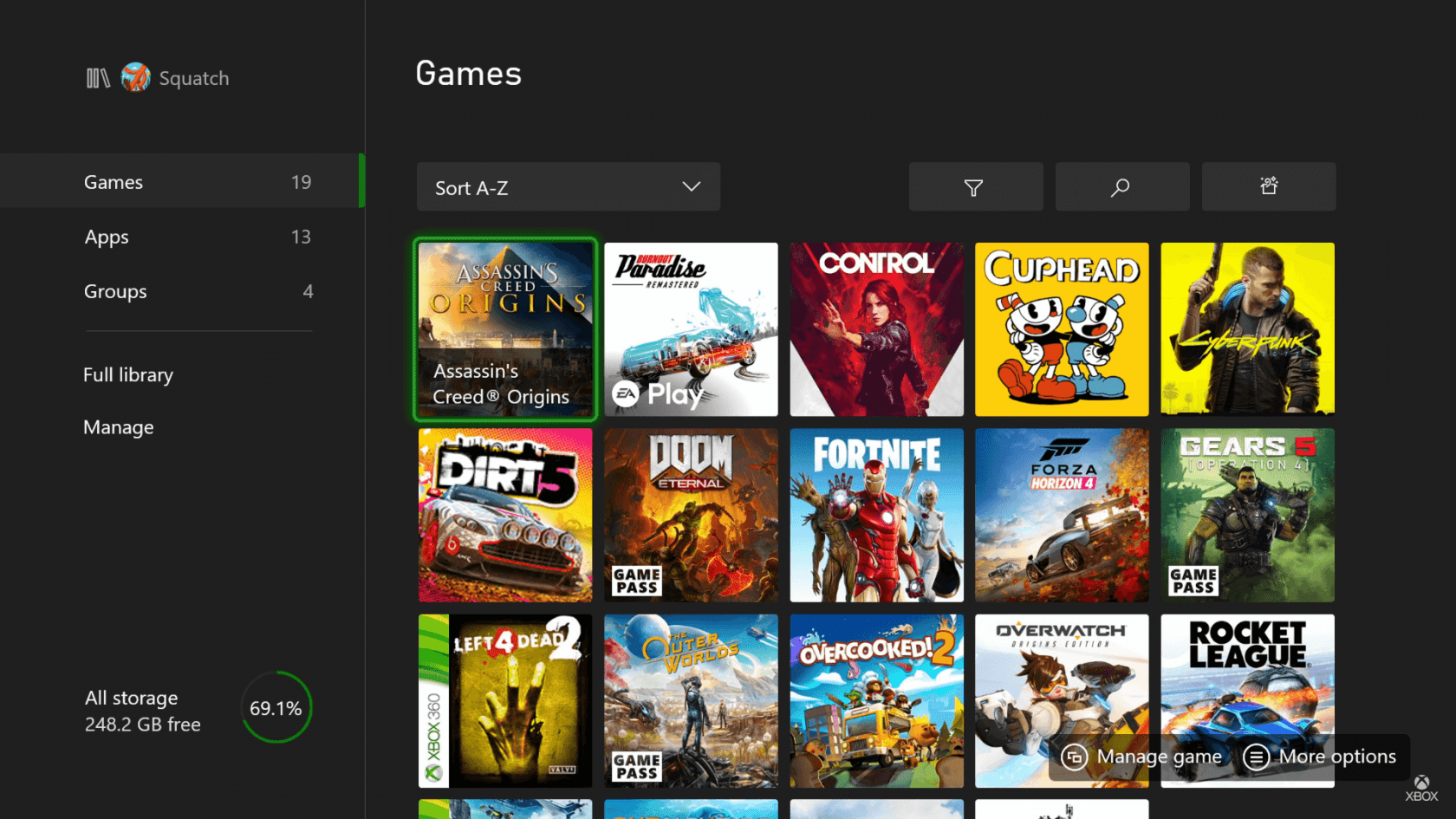Open the Forza Horizon 4 tile
Viewport: 1456px width, 819px height.
tap(1062, 515)
